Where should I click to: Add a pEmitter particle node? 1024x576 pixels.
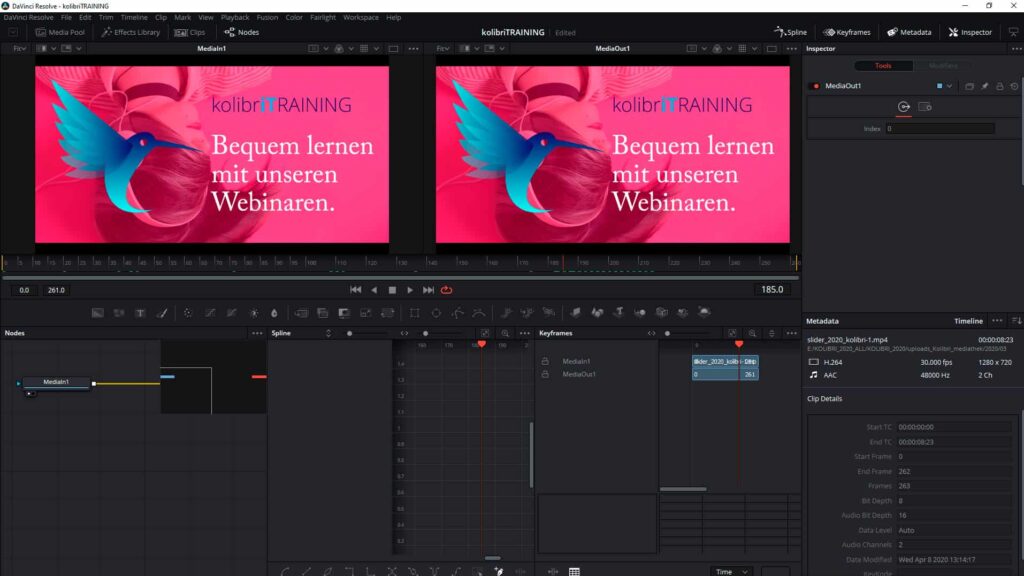pyautogui.click(x=506, y=313)
